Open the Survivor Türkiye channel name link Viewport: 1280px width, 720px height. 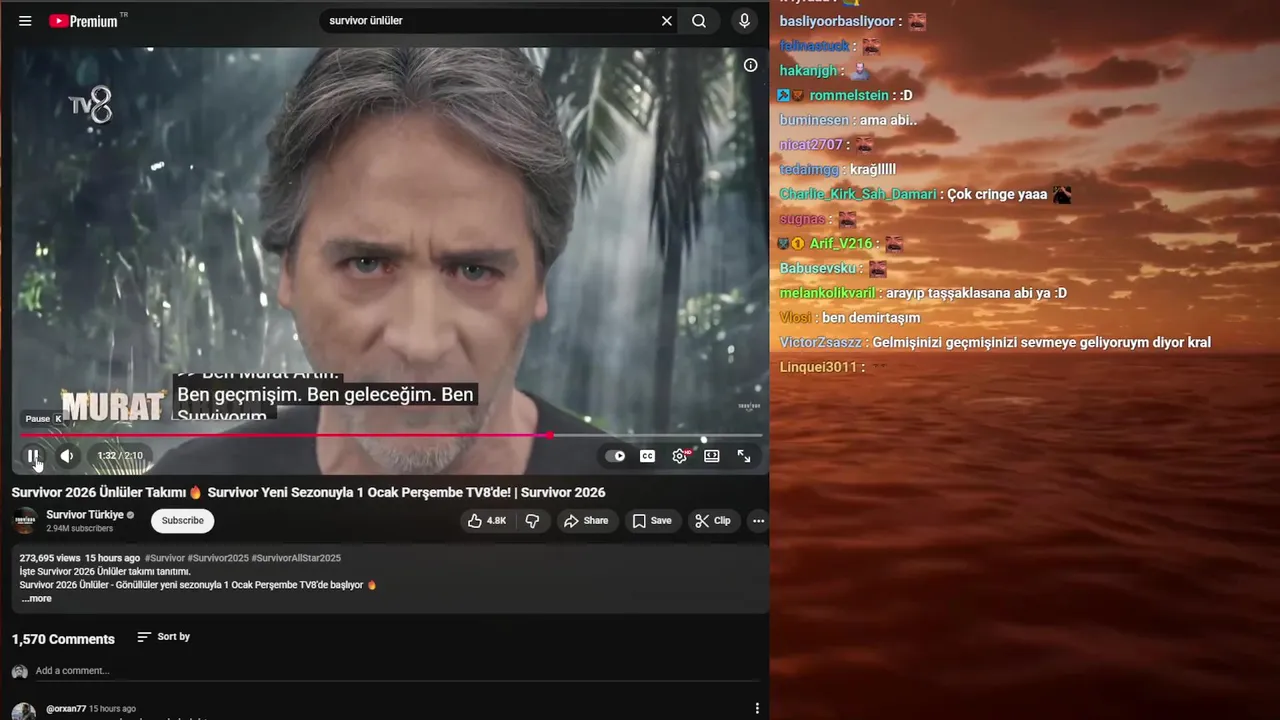click(x=85, y=515)
